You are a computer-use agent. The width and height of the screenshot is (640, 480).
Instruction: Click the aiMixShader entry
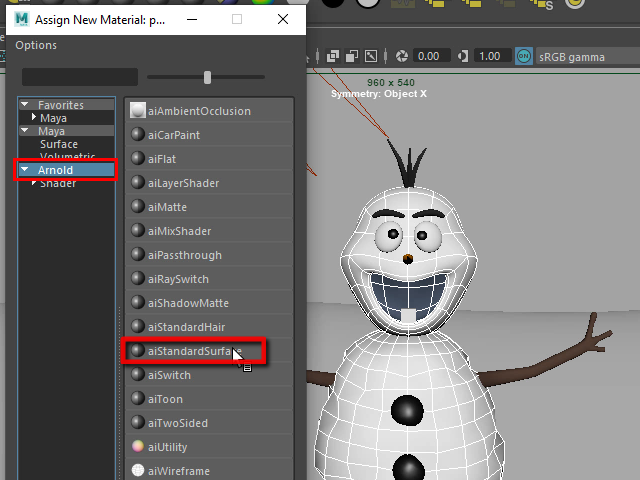[x=180, y=231]
